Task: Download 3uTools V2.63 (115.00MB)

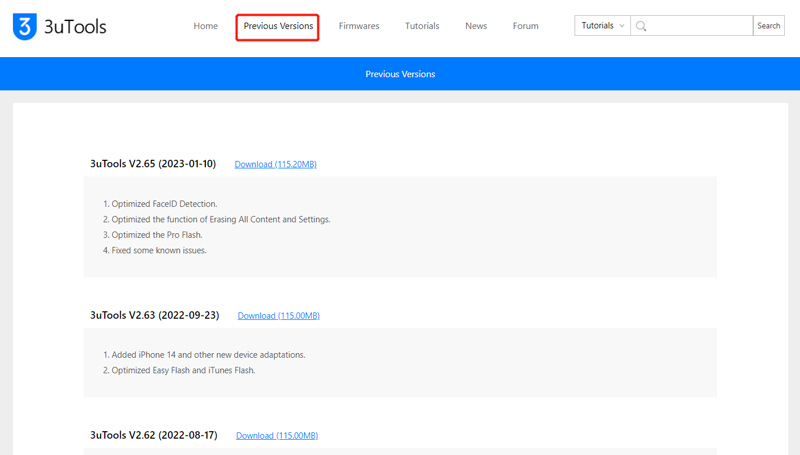Action: [279, 316]
